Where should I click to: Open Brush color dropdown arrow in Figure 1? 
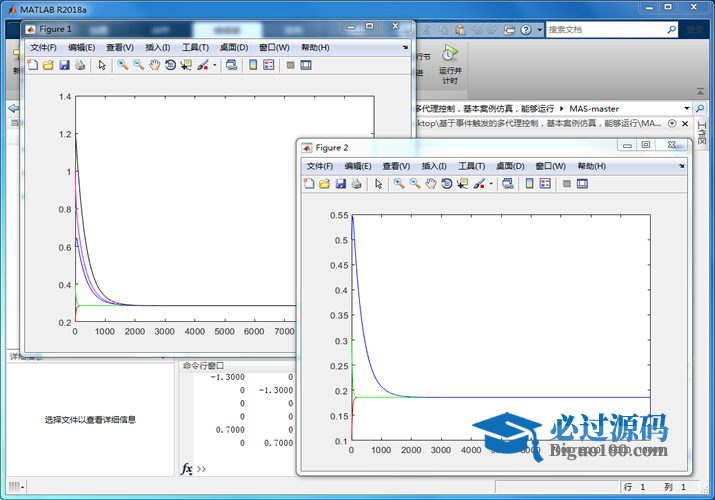point(215,65)
